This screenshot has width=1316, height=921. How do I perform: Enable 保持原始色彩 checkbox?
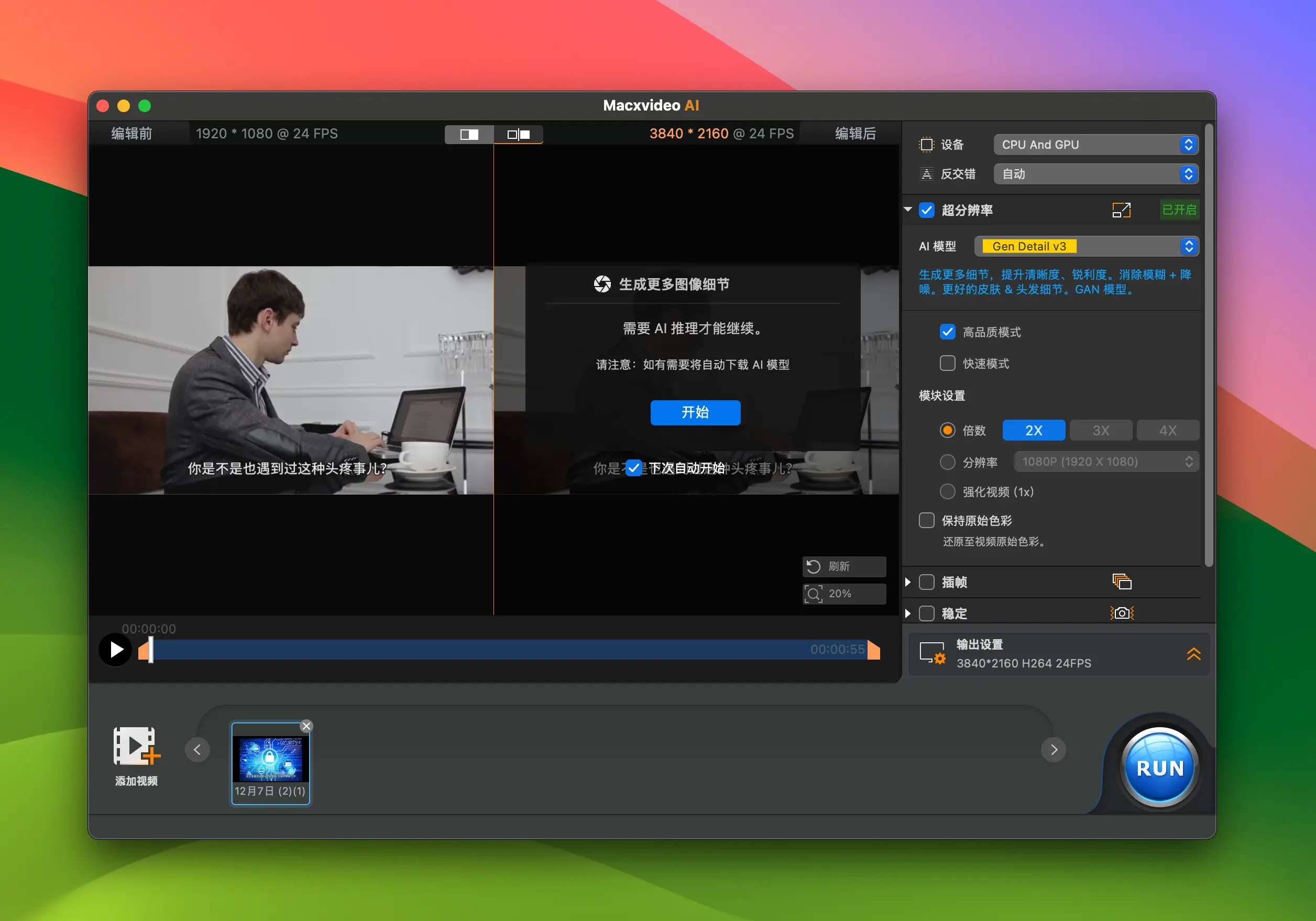927,520
